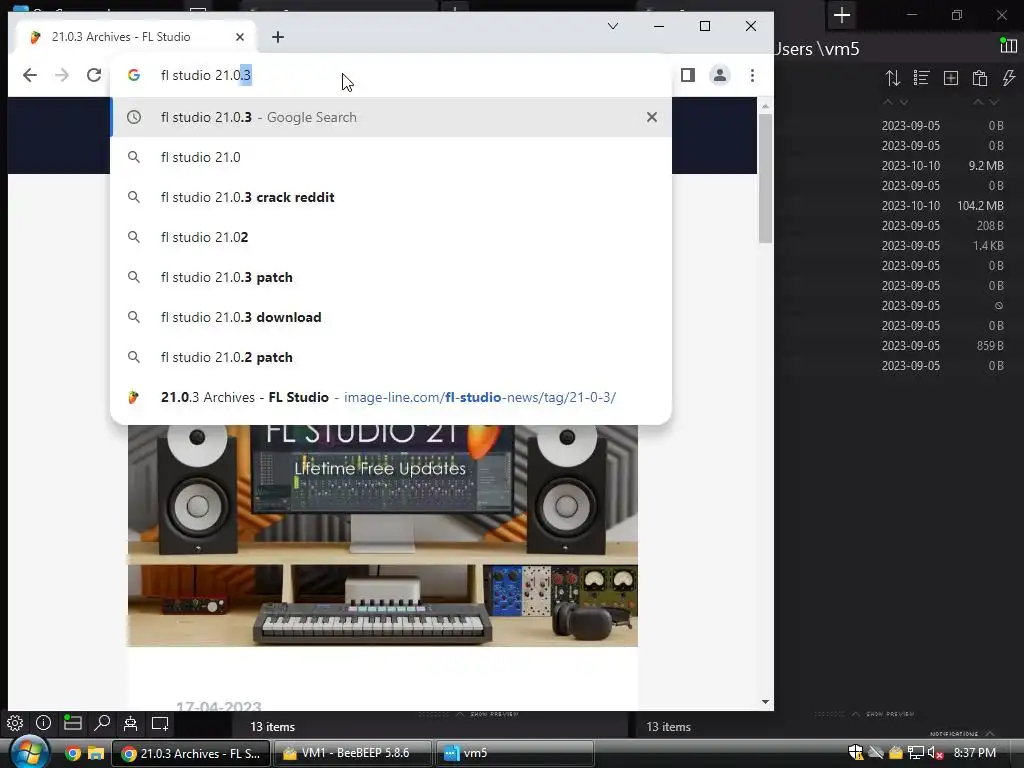Image resolution: width=1024 pixels, height=768 pixels.
Task: Add a new tab in file manager window
Action: 842,15
